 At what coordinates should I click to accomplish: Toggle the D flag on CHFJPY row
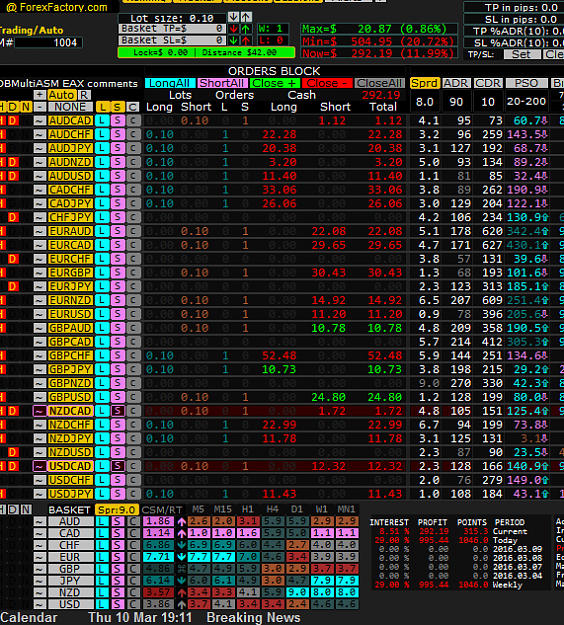(13, 217)
